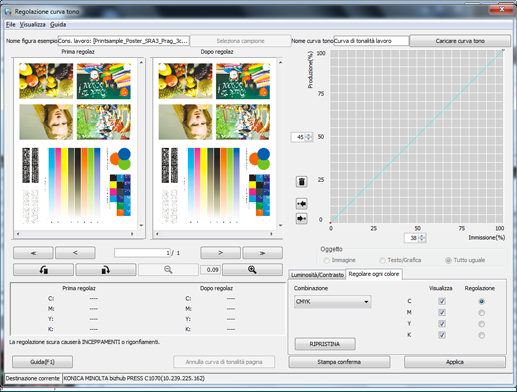Switch to Luminosità/Contrasto tab
Image resolution: width=517 pixels, height=392 pixels.
tap(317, 275)
